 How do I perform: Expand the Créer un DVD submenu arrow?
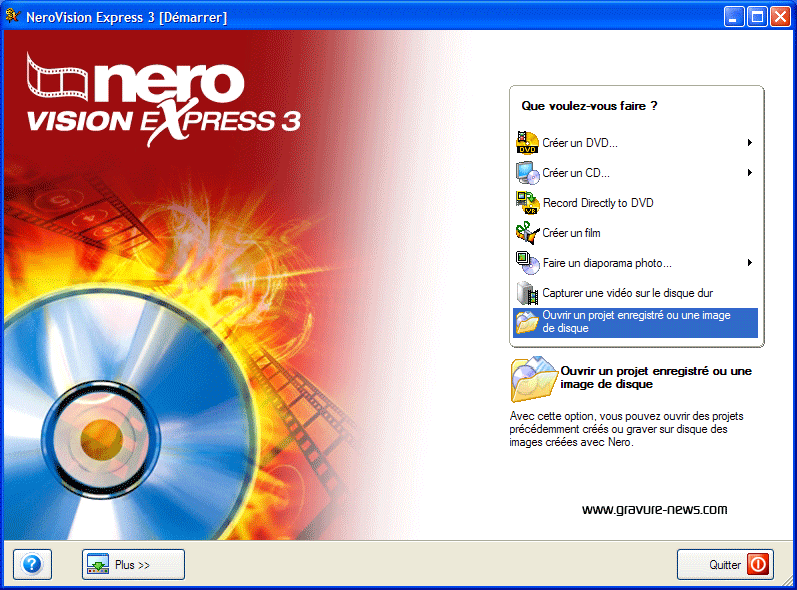pos(750,143)
